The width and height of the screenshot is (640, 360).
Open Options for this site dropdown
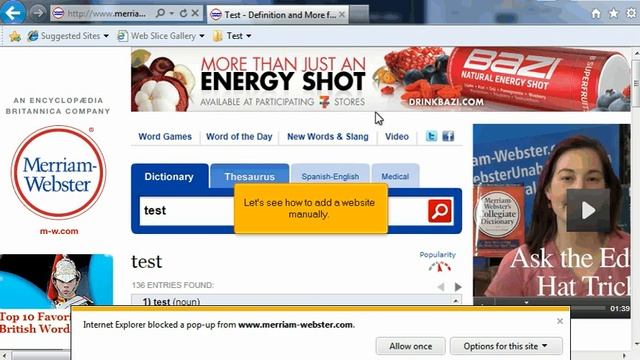506,346
